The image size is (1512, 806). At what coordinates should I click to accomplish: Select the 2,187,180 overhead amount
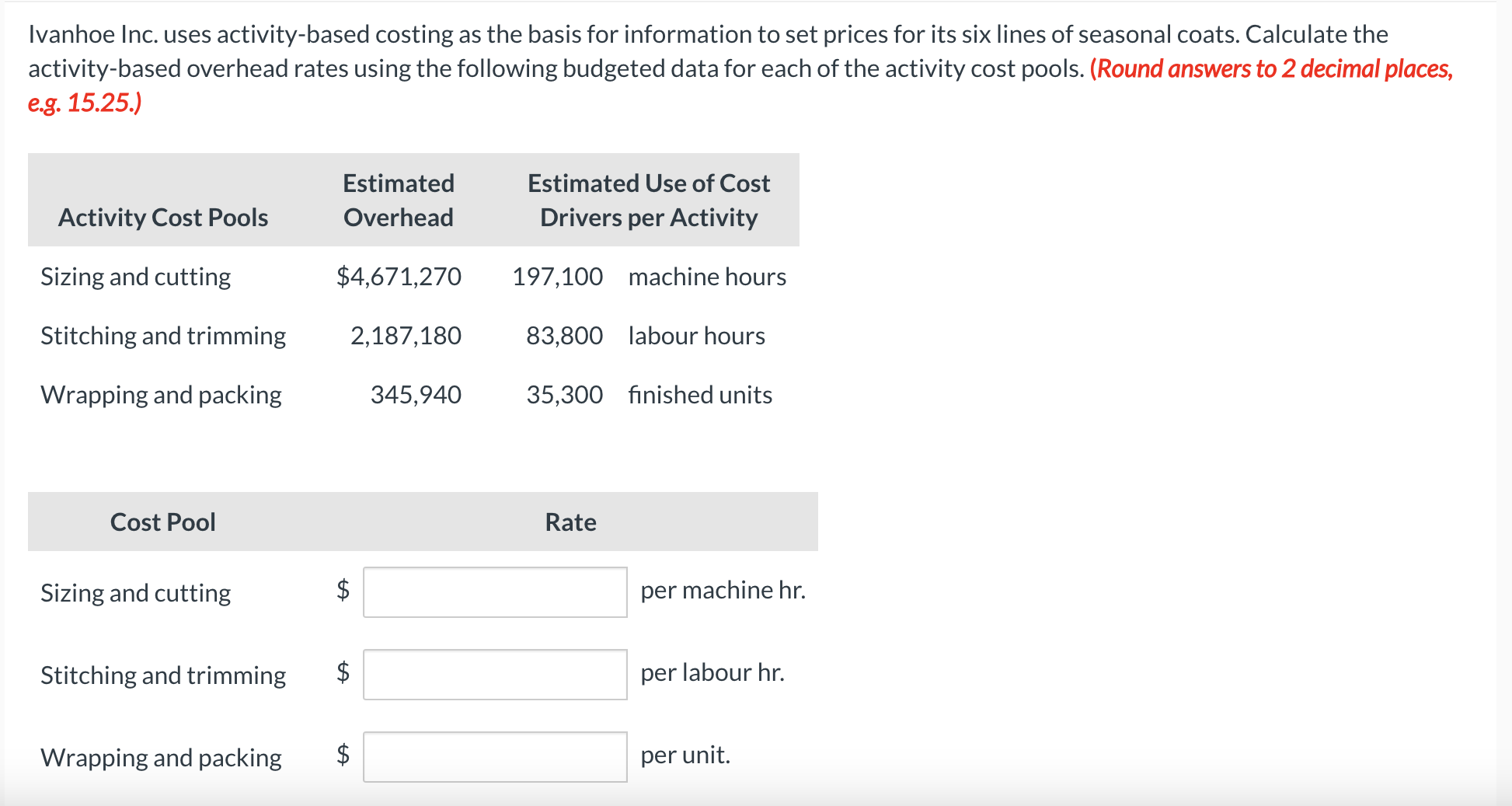pos(405,336)
